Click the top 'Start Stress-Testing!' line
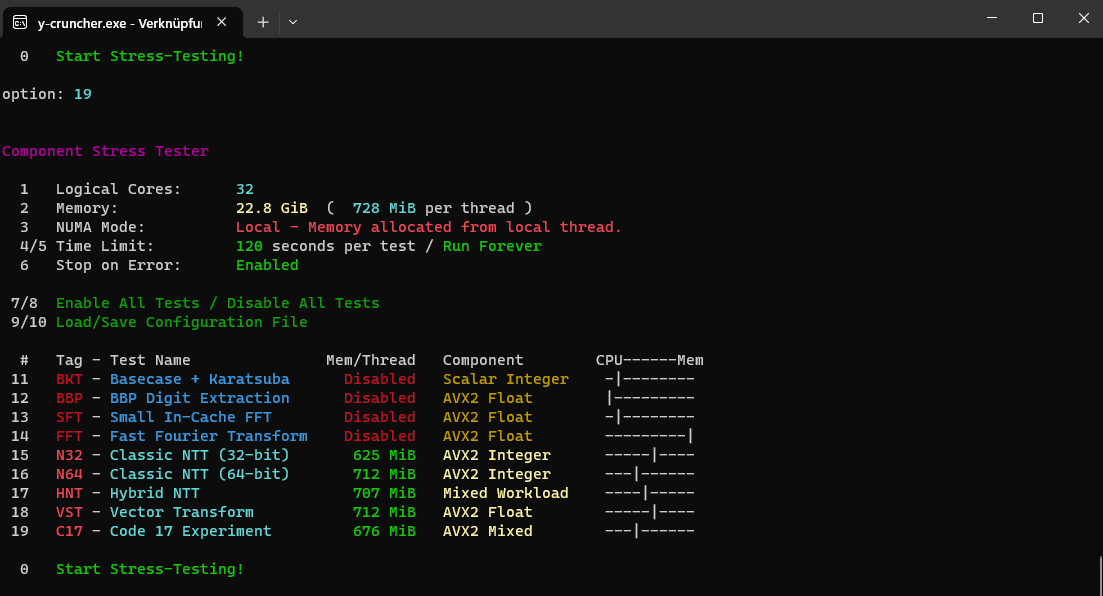The width and height of the screenshot is (1103, 596). (150, 56)
